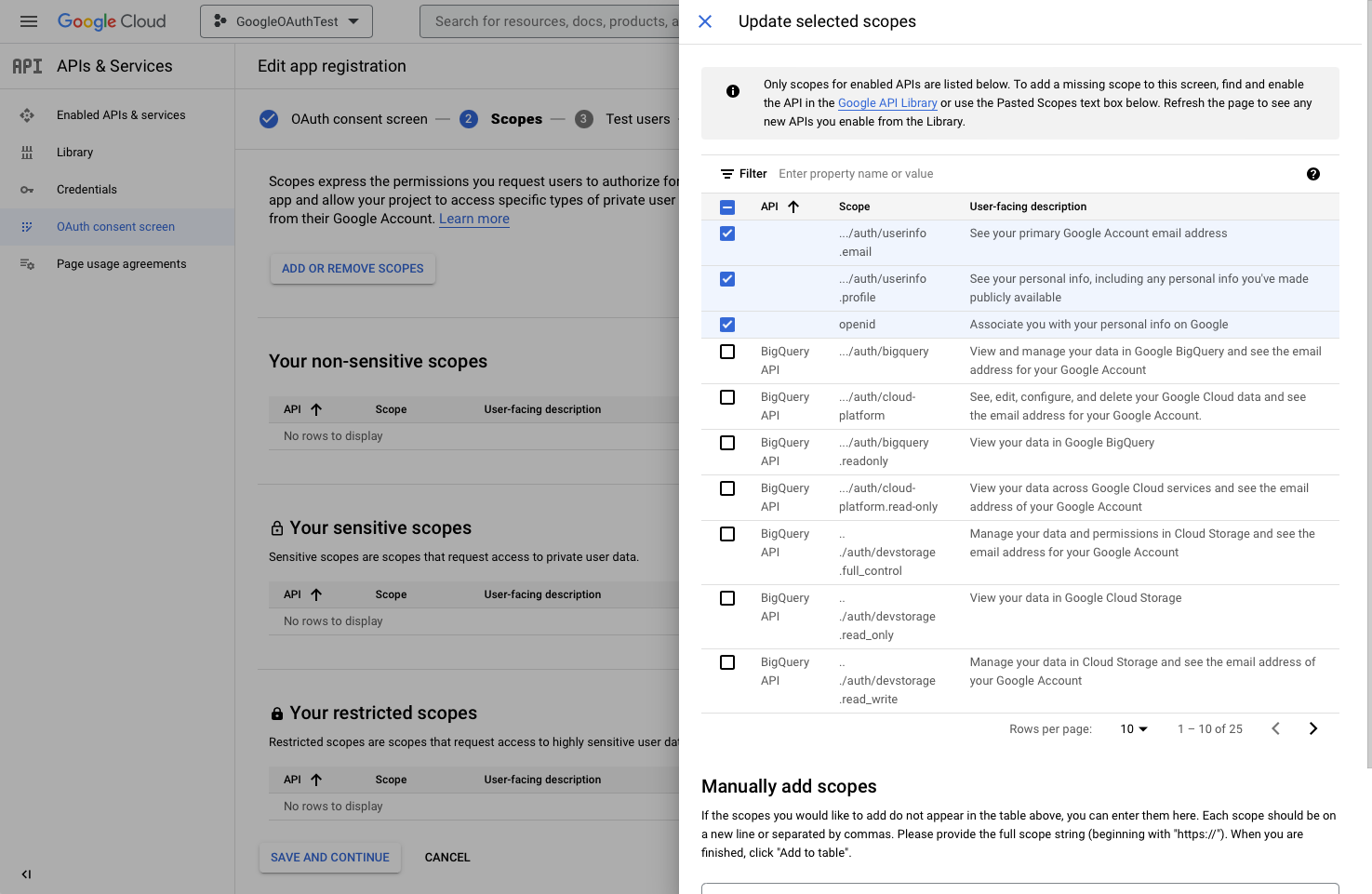Click the API logo beside APIs & Services
1372x894 pixels.
click(x=27, y=66)
